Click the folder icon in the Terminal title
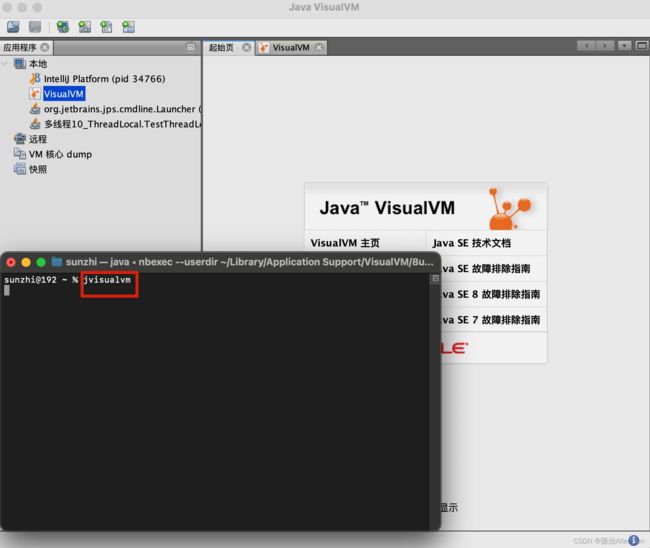The image size is (650, 548). point(57,262)
